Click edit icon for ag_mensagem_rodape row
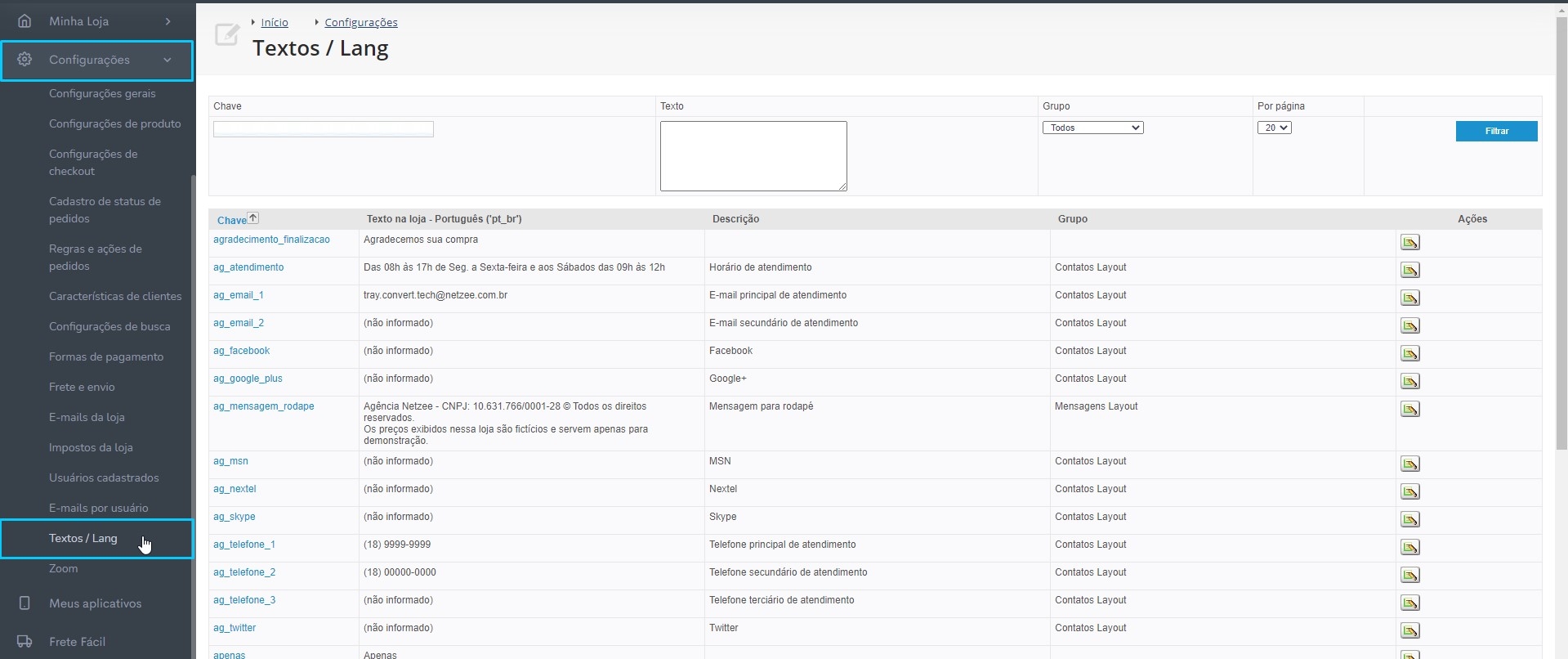 [x=1409, y=410]
